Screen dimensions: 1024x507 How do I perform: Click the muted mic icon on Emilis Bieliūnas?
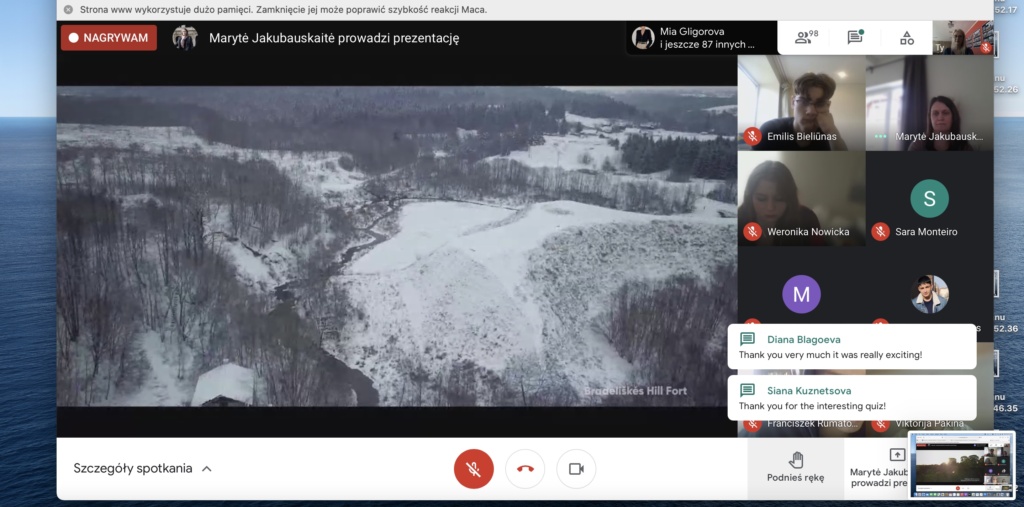[752, 136]
